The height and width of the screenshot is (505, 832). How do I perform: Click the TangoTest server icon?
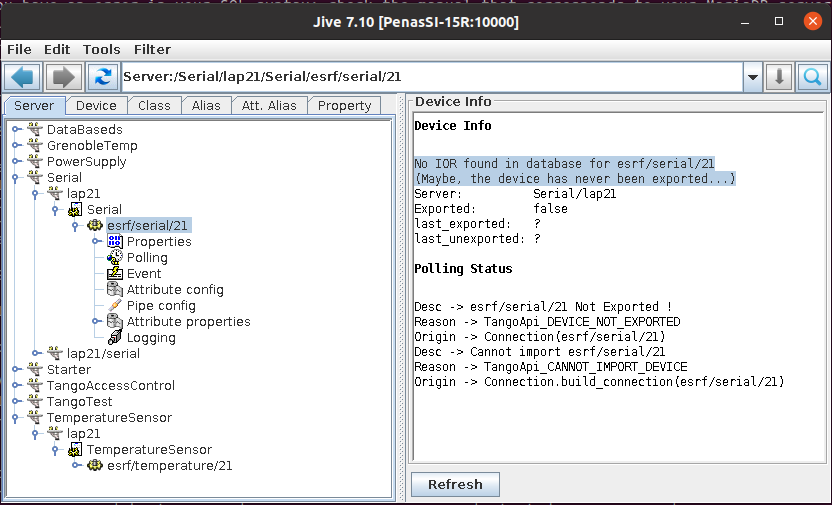[x=35, y=401]
